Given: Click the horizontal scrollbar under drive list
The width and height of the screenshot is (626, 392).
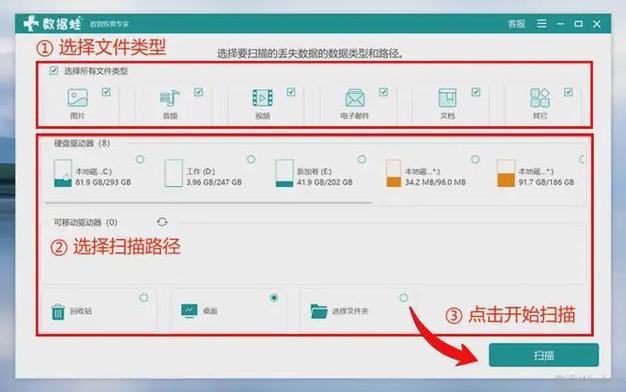Looking at the screenshot, I should tap(209, 203).
